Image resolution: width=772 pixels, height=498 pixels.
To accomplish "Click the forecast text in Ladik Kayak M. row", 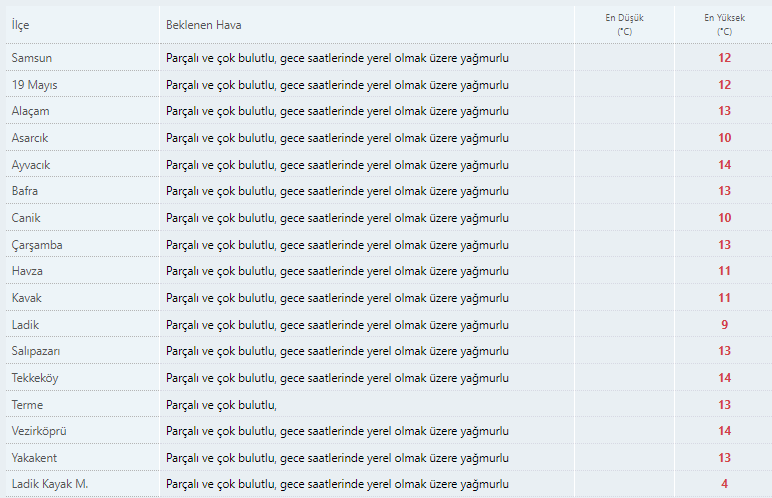I will coord(337,484).
